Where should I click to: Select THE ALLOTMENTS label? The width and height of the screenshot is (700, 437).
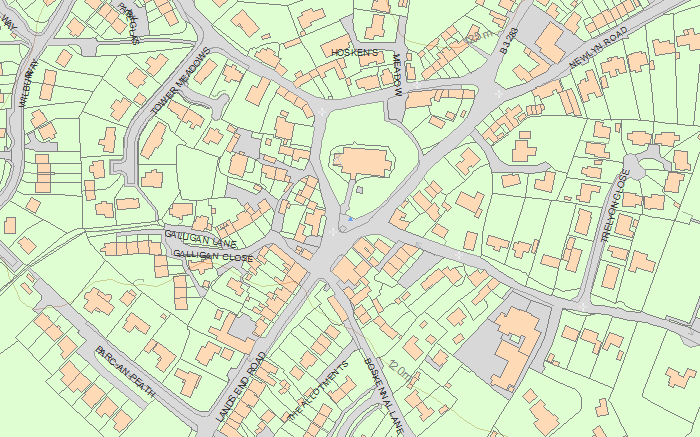tap(317, 391)
